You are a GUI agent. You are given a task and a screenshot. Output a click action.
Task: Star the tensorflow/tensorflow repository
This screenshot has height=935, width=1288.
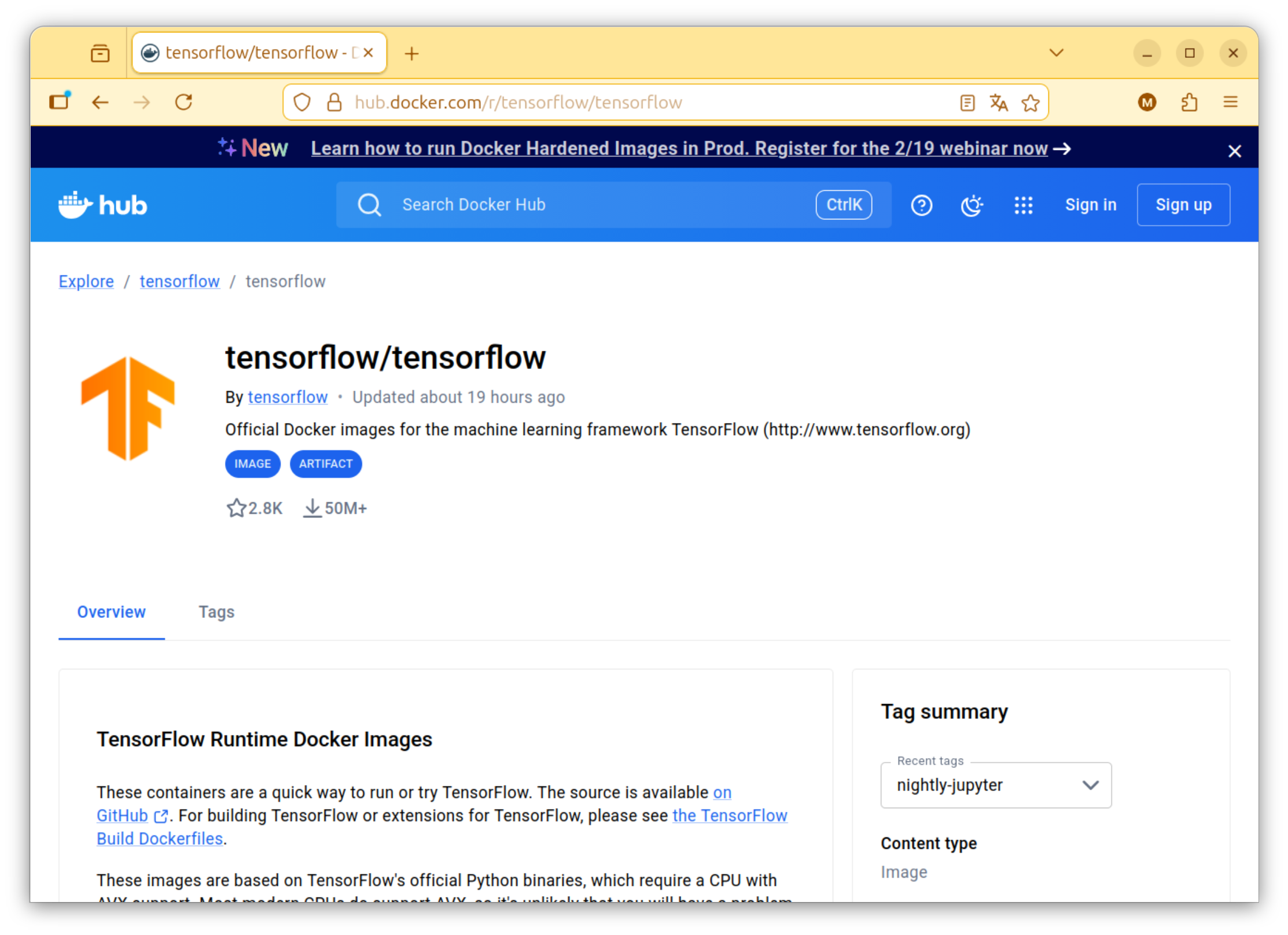tap(237, 507)
